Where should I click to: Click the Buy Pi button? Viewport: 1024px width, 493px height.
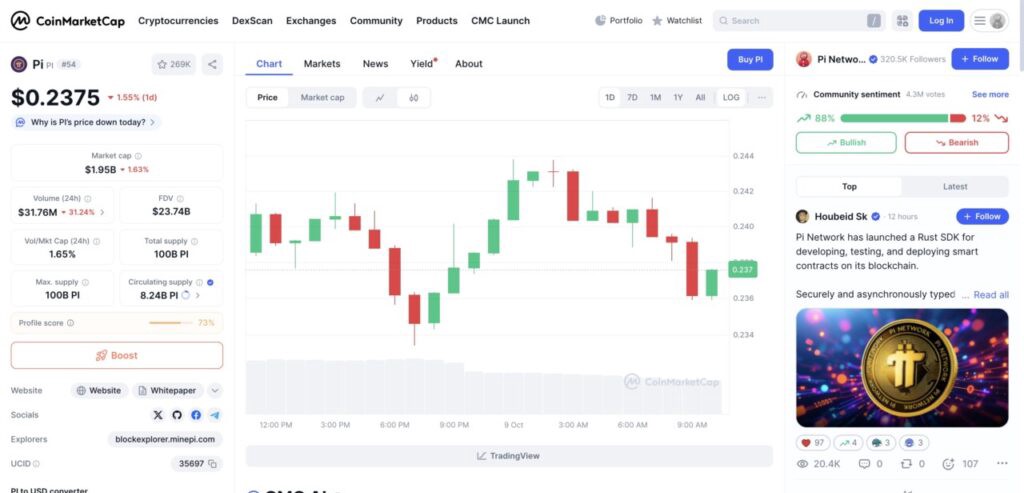click(x=750, y=59)
